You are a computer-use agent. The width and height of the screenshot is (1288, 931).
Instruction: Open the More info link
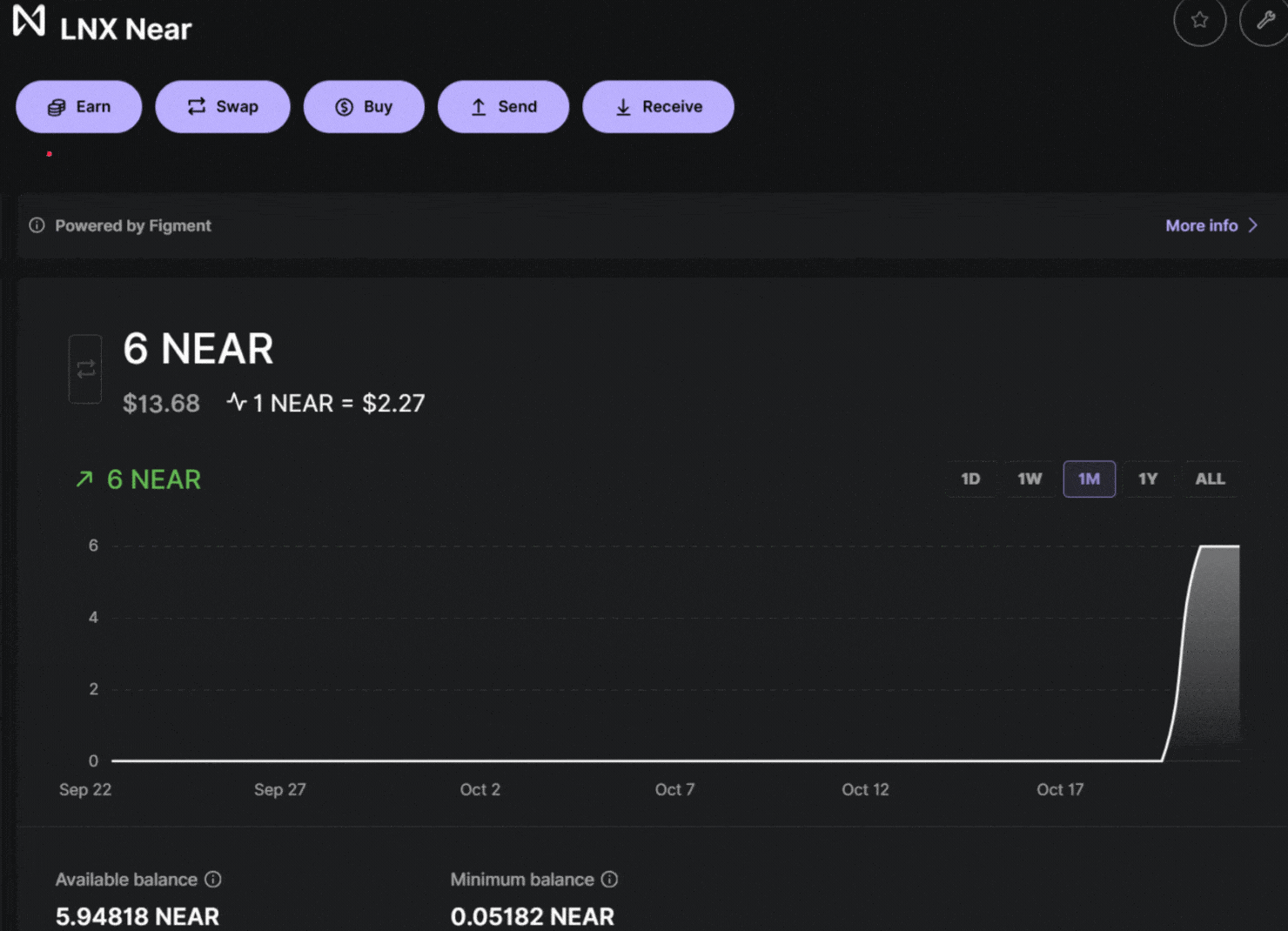point(1201,225)
